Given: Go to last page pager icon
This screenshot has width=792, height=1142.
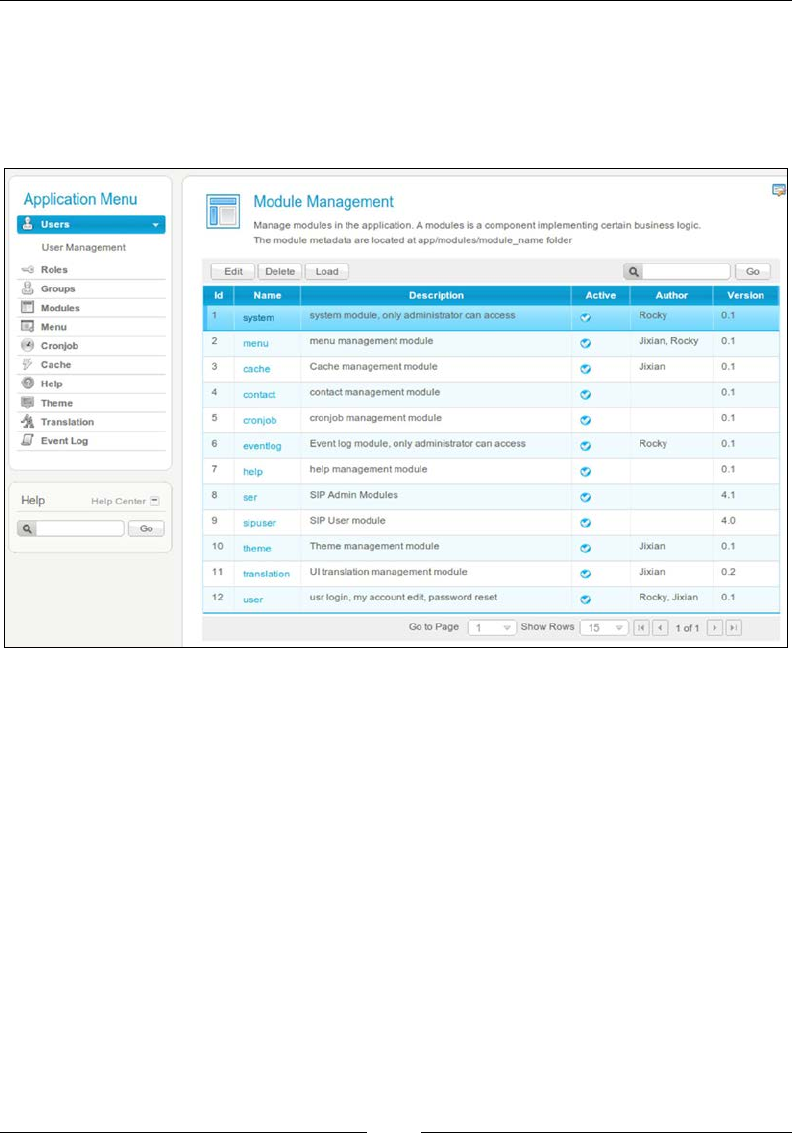Looking at the screenshot, I should click(734, 628).
